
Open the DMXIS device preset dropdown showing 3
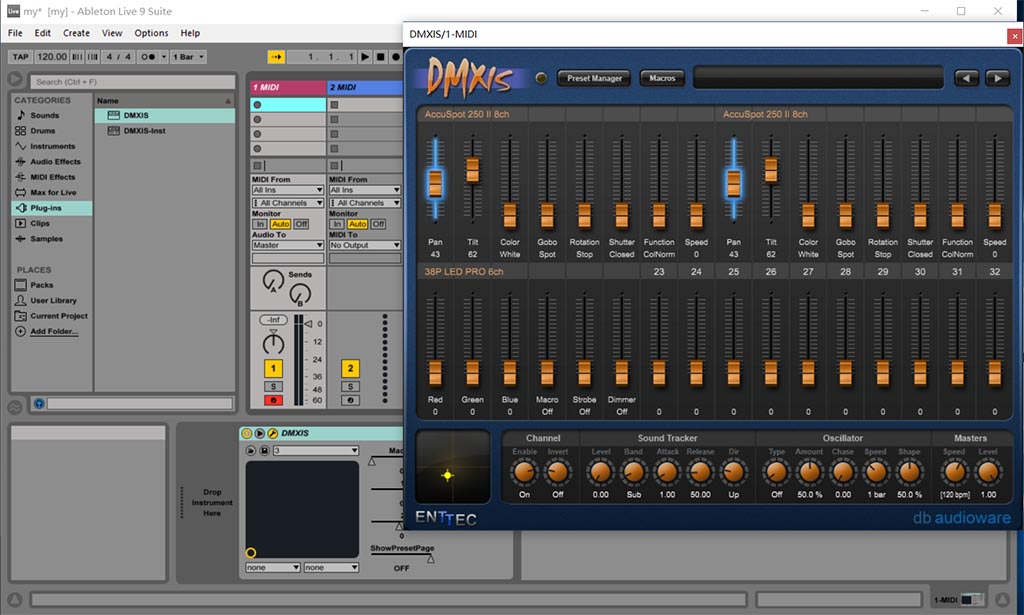316,450
